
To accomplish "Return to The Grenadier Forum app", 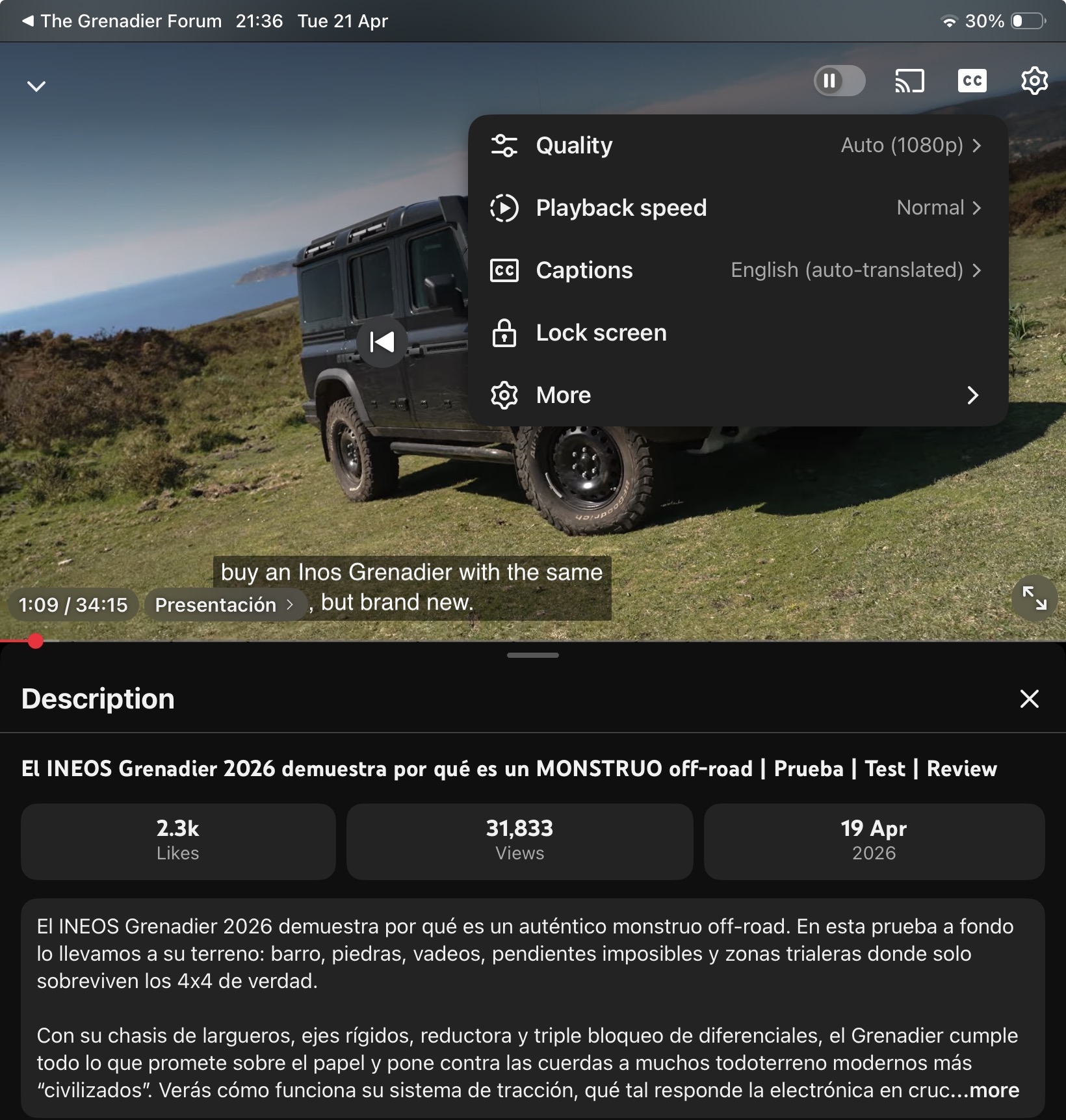I will coord(123,21).
